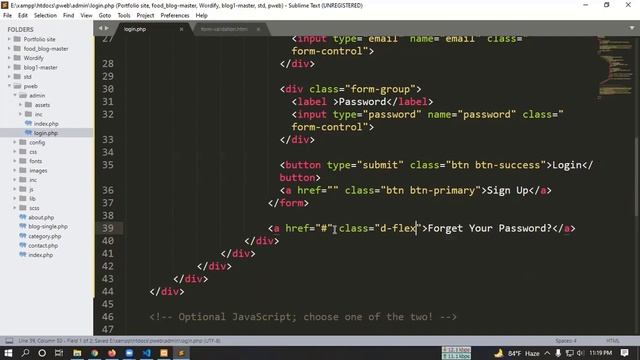Open the Selection menu
640x360 pixels.
[x=45, y=16]
